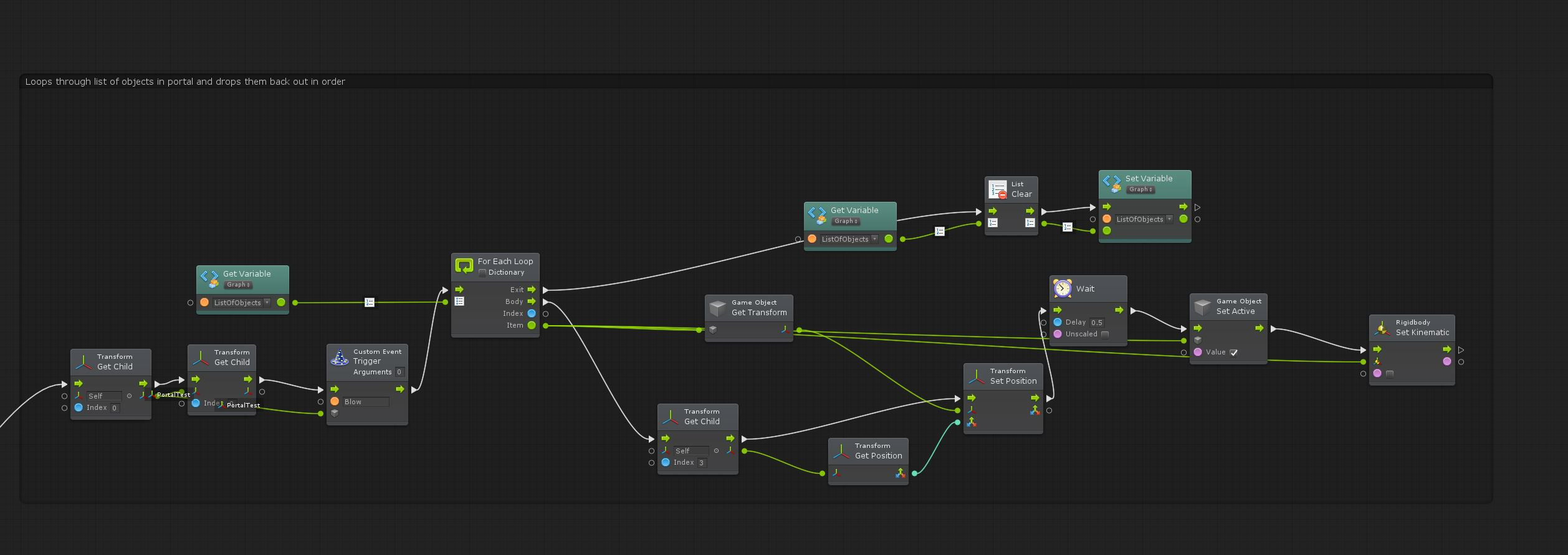The image size is (1568, 555).
Task: Click the 'Get Position' node title
Action: point(878,456)
